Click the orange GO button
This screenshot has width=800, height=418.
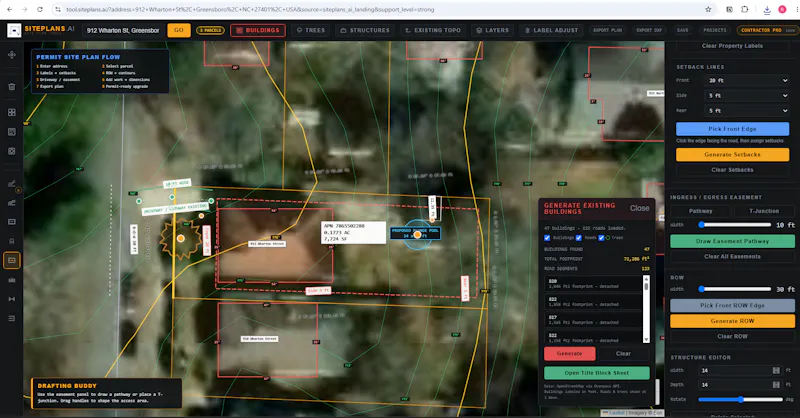coord(179,30)
